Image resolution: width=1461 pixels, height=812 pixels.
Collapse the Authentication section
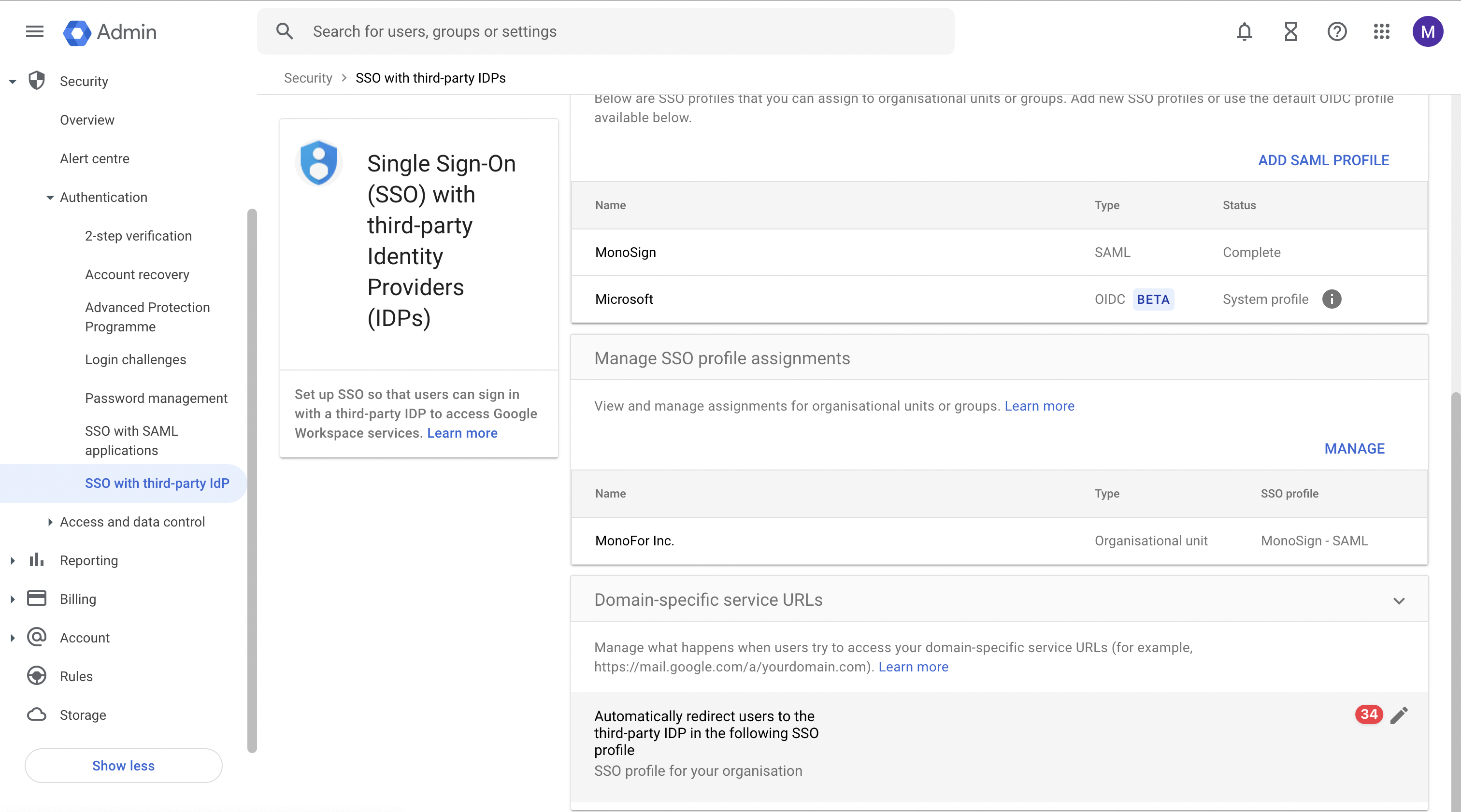[50, 198]
